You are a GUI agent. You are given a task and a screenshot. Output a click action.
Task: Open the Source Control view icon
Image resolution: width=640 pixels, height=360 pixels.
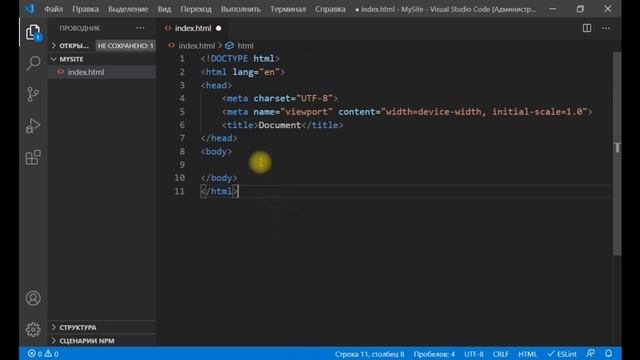point(33,94)
